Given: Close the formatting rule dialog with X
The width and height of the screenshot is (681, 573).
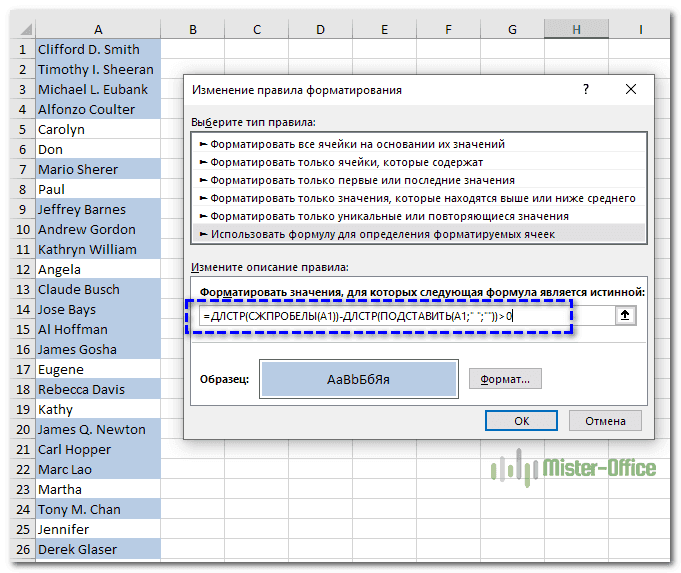Looking at the screenshot, I should click(x=630, y=89).
